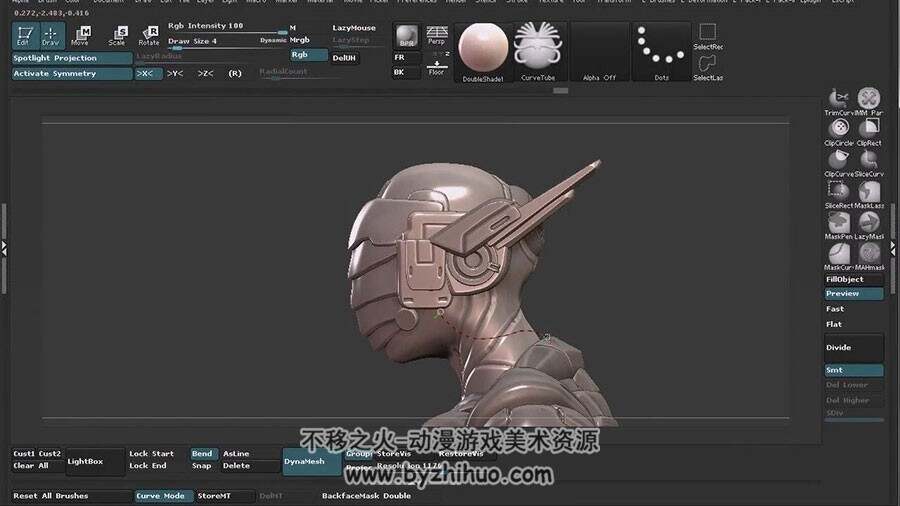Open the Alpha Off picker
900x506 pixels.
(599, 52)
